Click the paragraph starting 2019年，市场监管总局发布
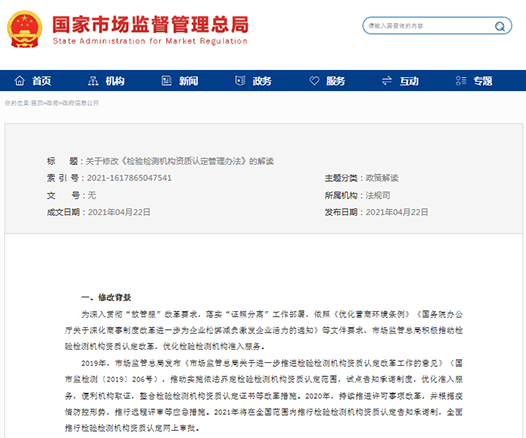Image resolution: width=526 pixels, height=438 pixels. coord(264,396)
